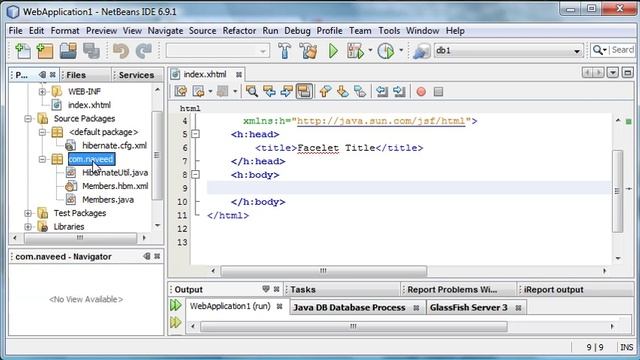Expand the Test Packages node
This screenshot has width=640, height=360.
pyautogui.click(x=28, y=213)
